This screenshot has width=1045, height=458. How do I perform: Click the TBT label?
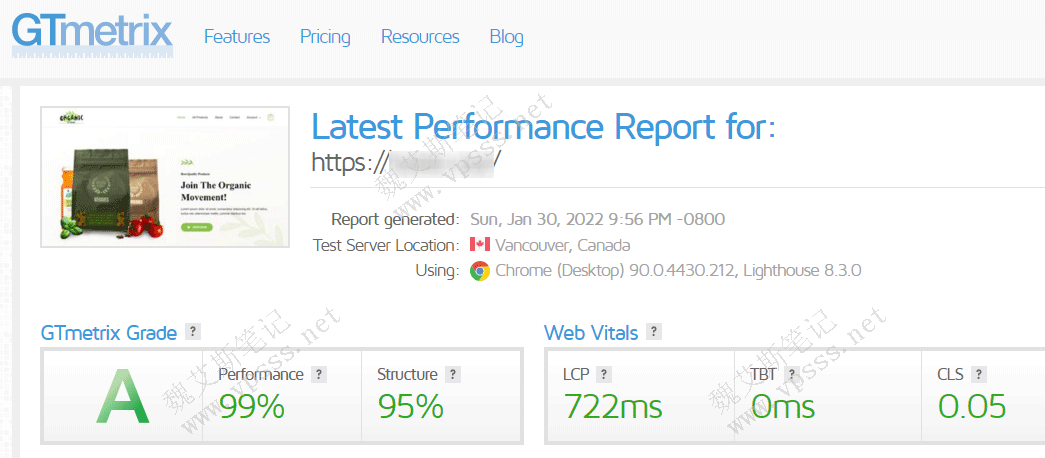pyautogui.click(x=764, y=374)
